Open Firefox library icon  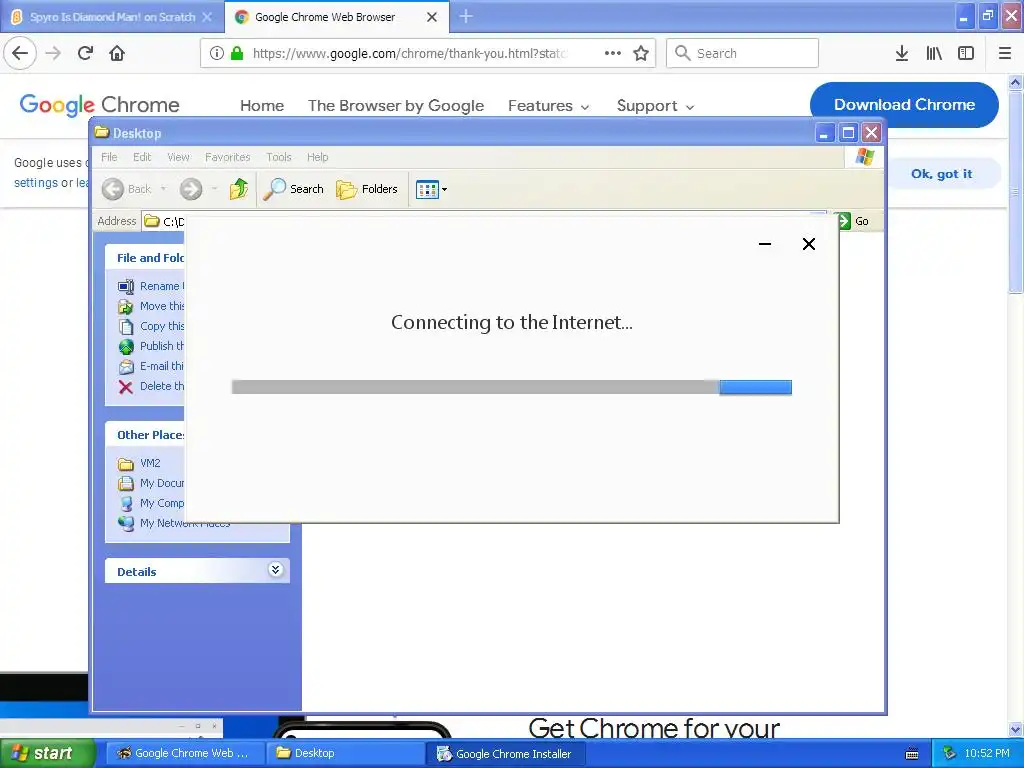point(934,53)
